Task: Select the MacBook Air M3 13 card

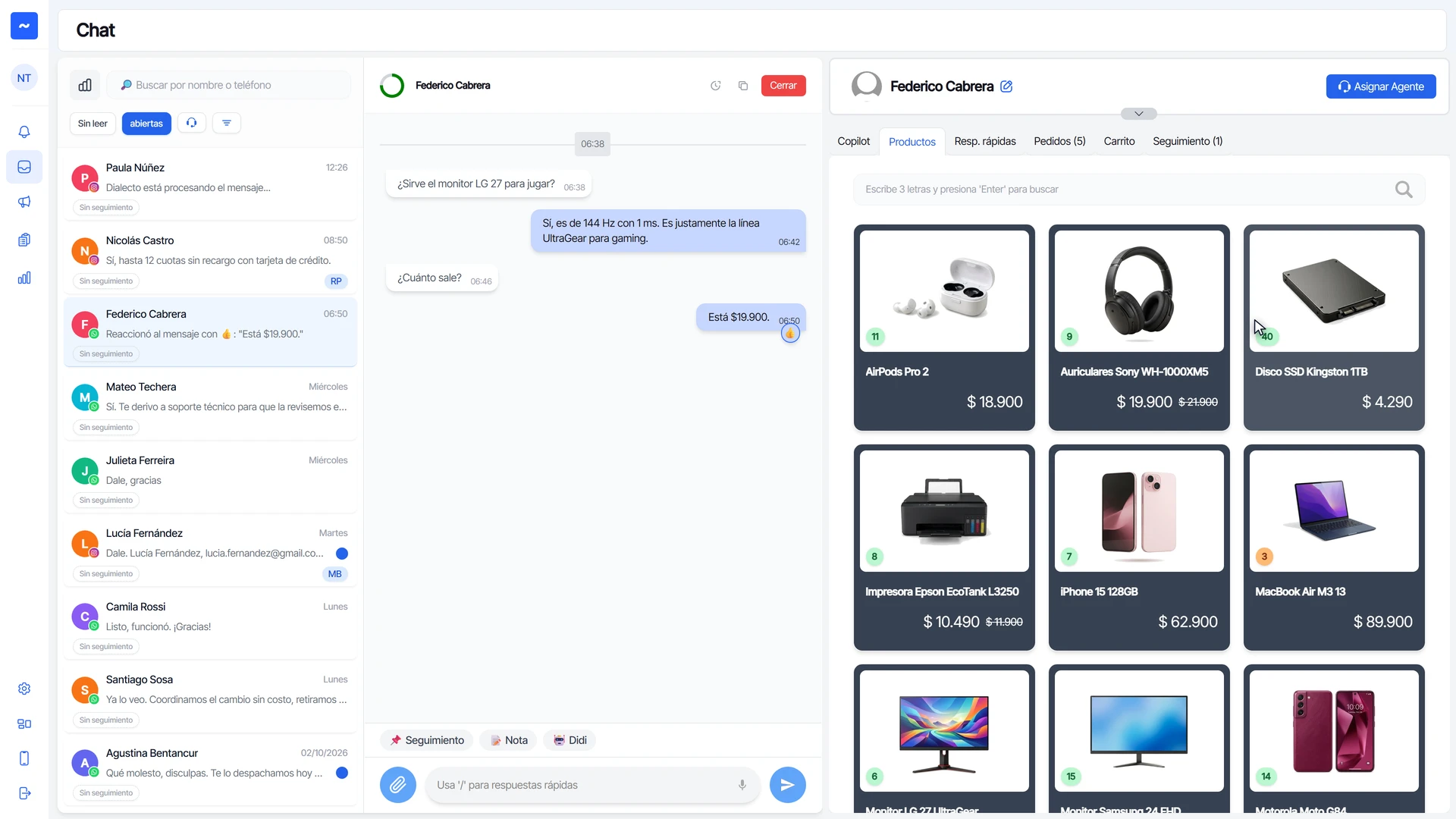Action: [1334, 548]
